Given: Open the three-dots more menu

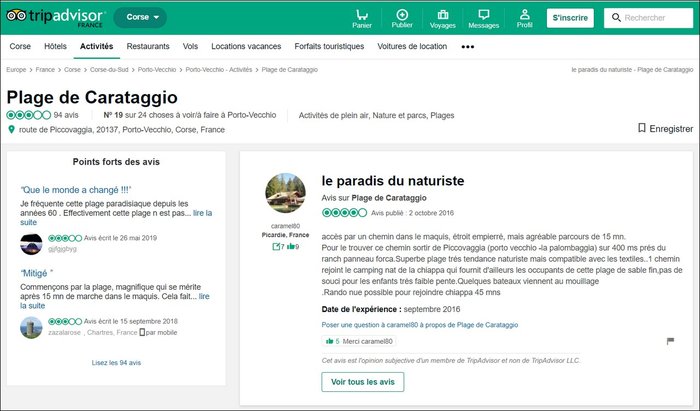Looking at the screenshot, I should click(x=467, y=46).
